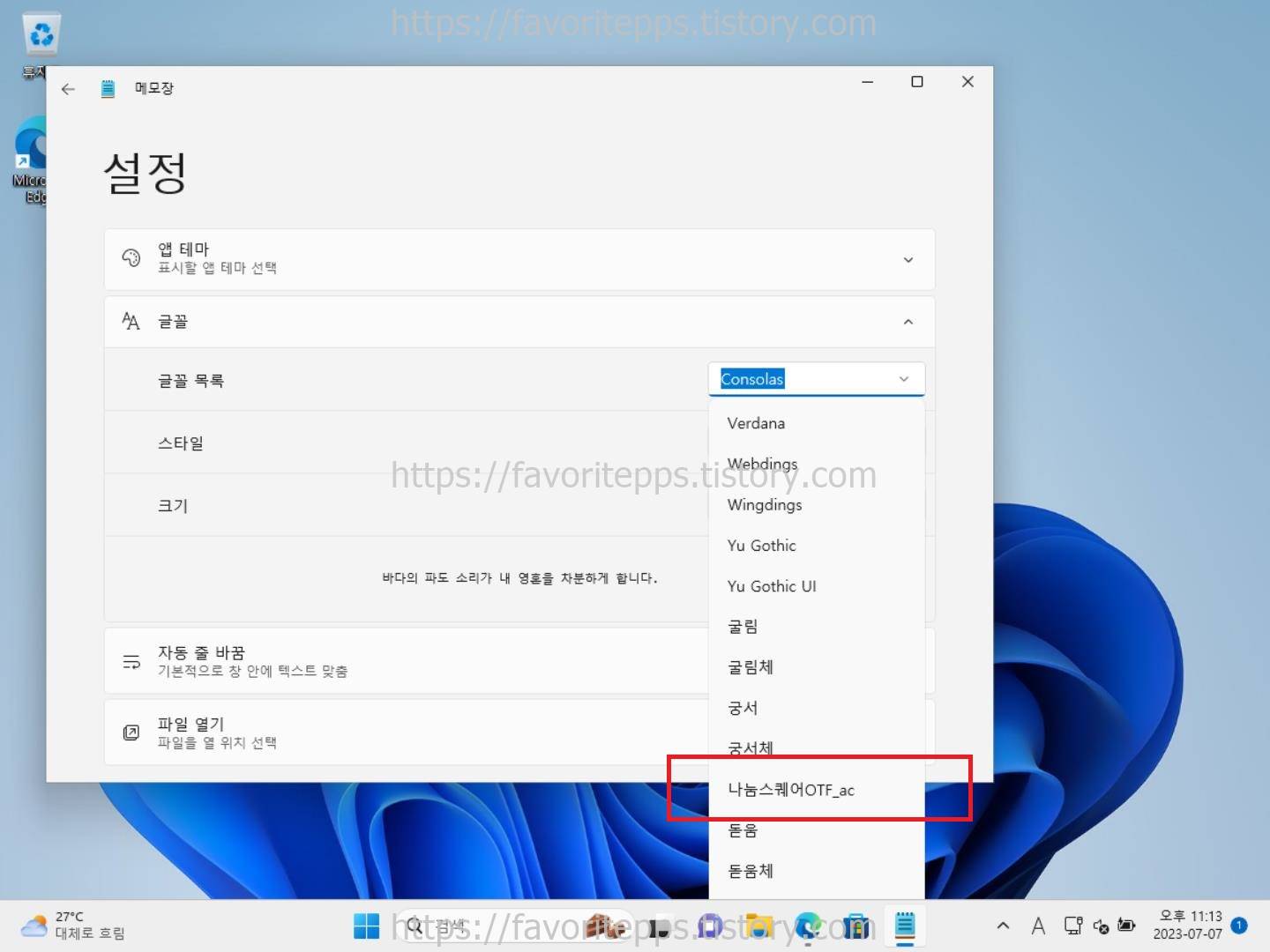Select 굴림체 font from the list

click(817, 667)
